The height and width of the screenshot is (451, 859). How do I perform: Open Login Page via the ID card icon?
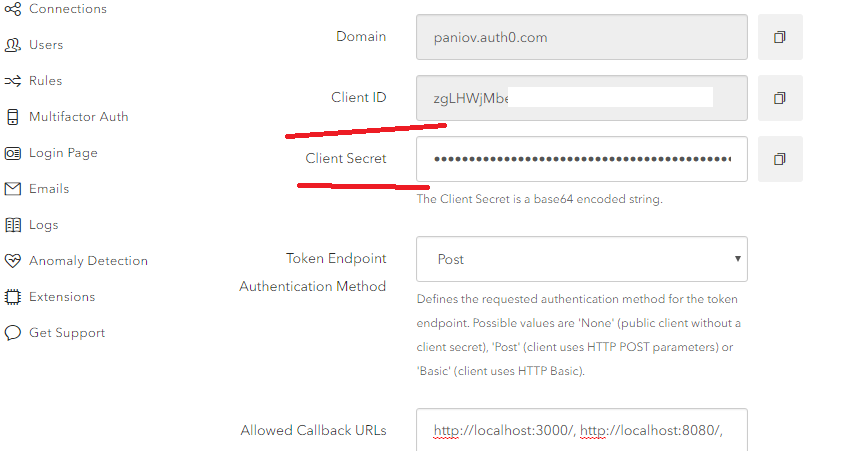click(x=13, y=153)
